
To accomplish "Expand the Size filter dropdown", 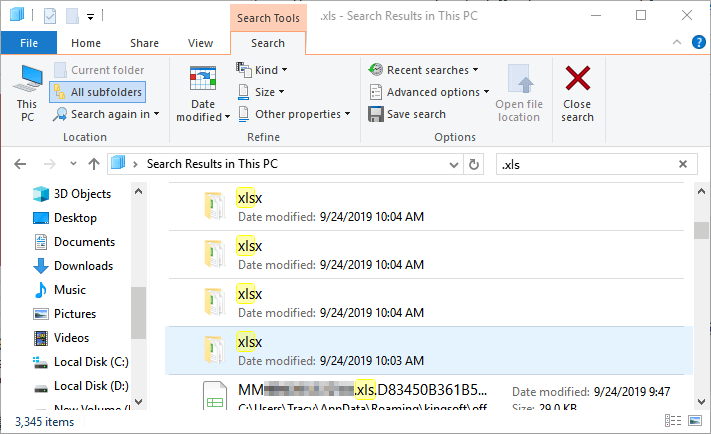I will pos(262,92).
